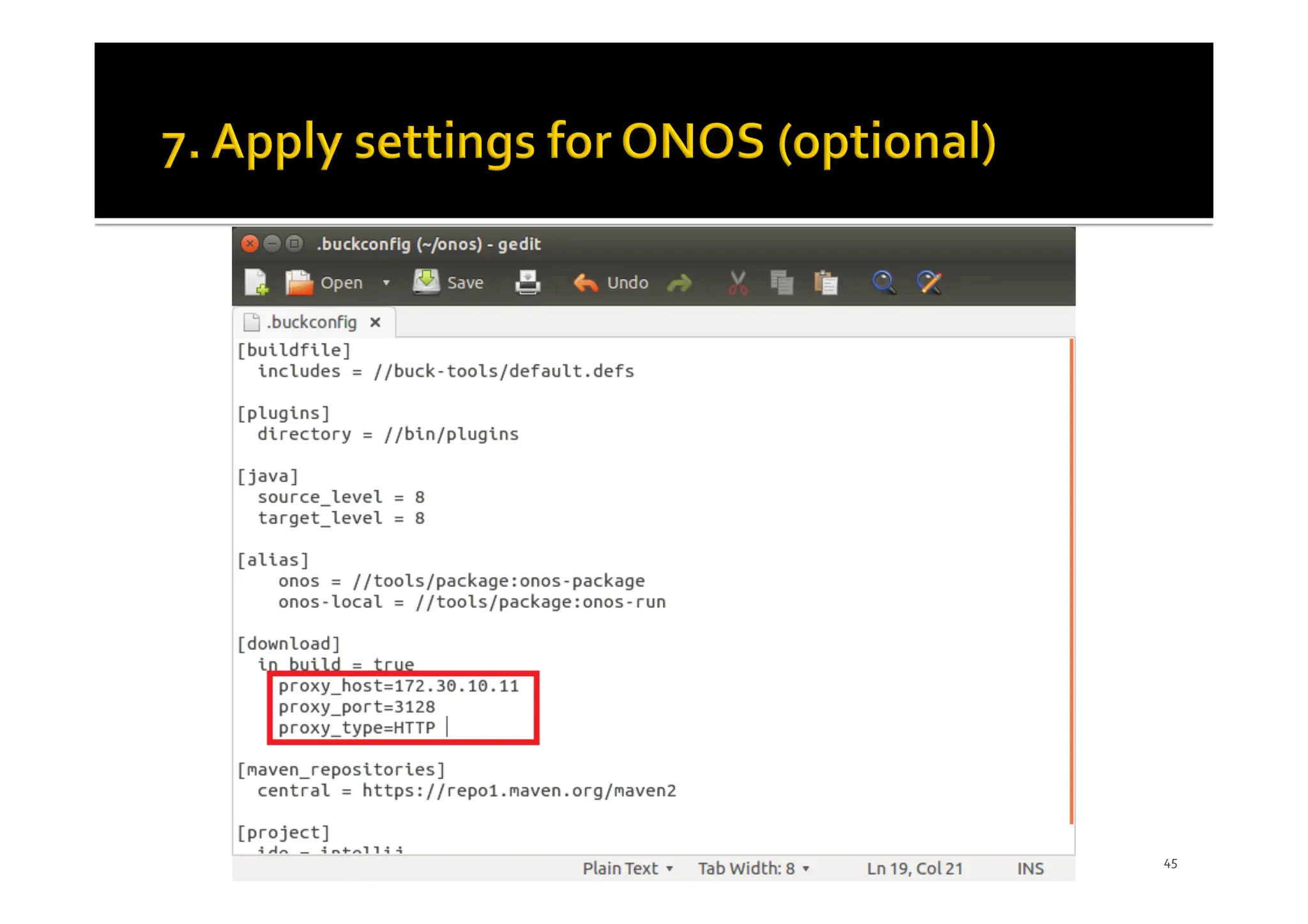Click the Paste clipboard icon
The width and height of the screenshot is (1308, 924).
click(826, 282)
